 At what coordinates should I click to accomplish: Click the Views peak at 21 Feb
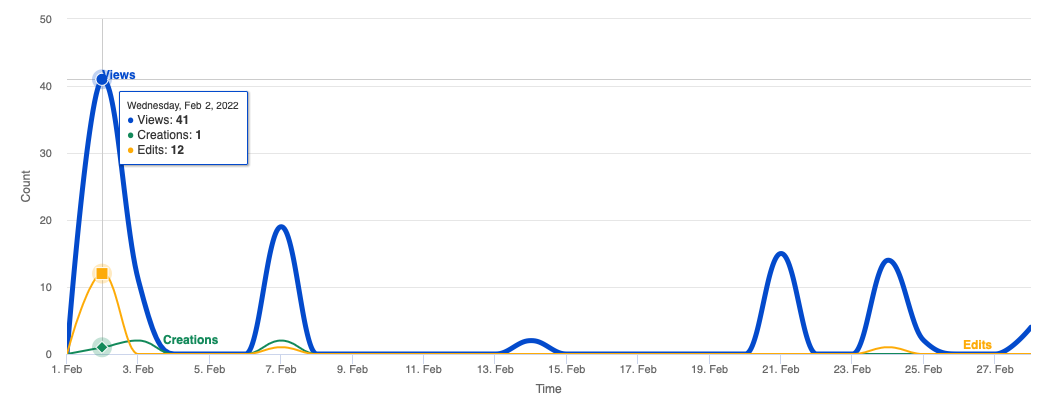tap(781, 253)
